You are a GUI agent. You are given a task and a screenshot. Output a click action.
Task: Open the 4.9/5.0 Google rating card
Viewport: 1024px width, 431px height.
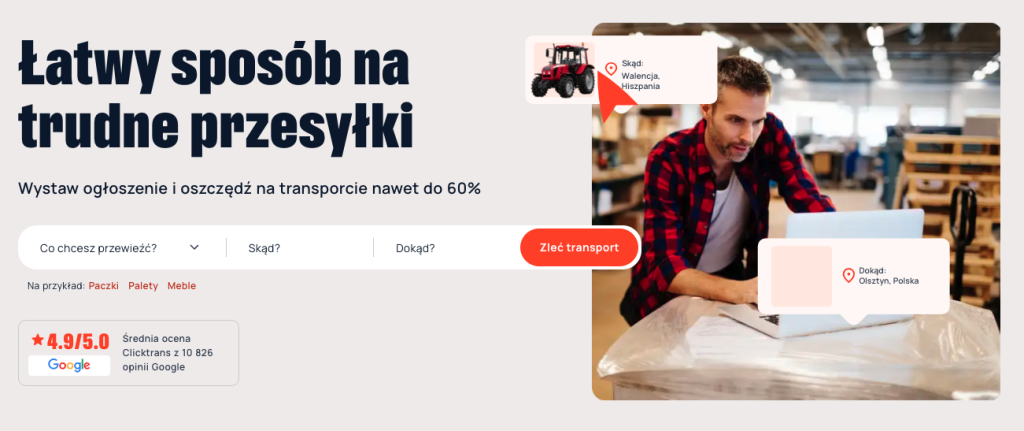pos(129,353)
